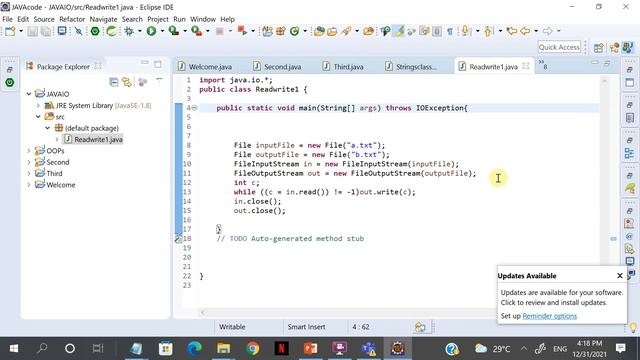640x360 pixels.
Task: Open the Run dropdown arrow
Action: (x=162, y=31)
